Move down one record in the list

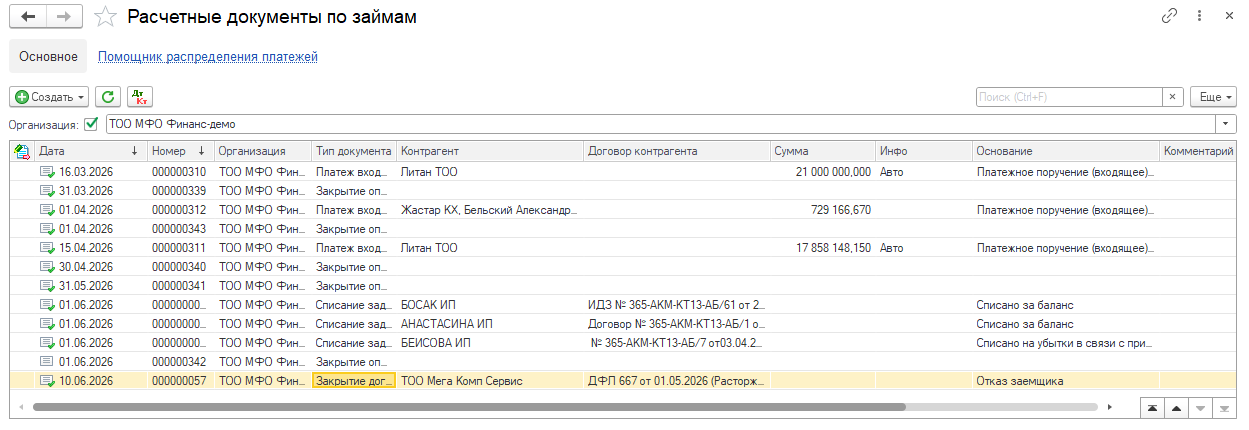[1200, 408]
